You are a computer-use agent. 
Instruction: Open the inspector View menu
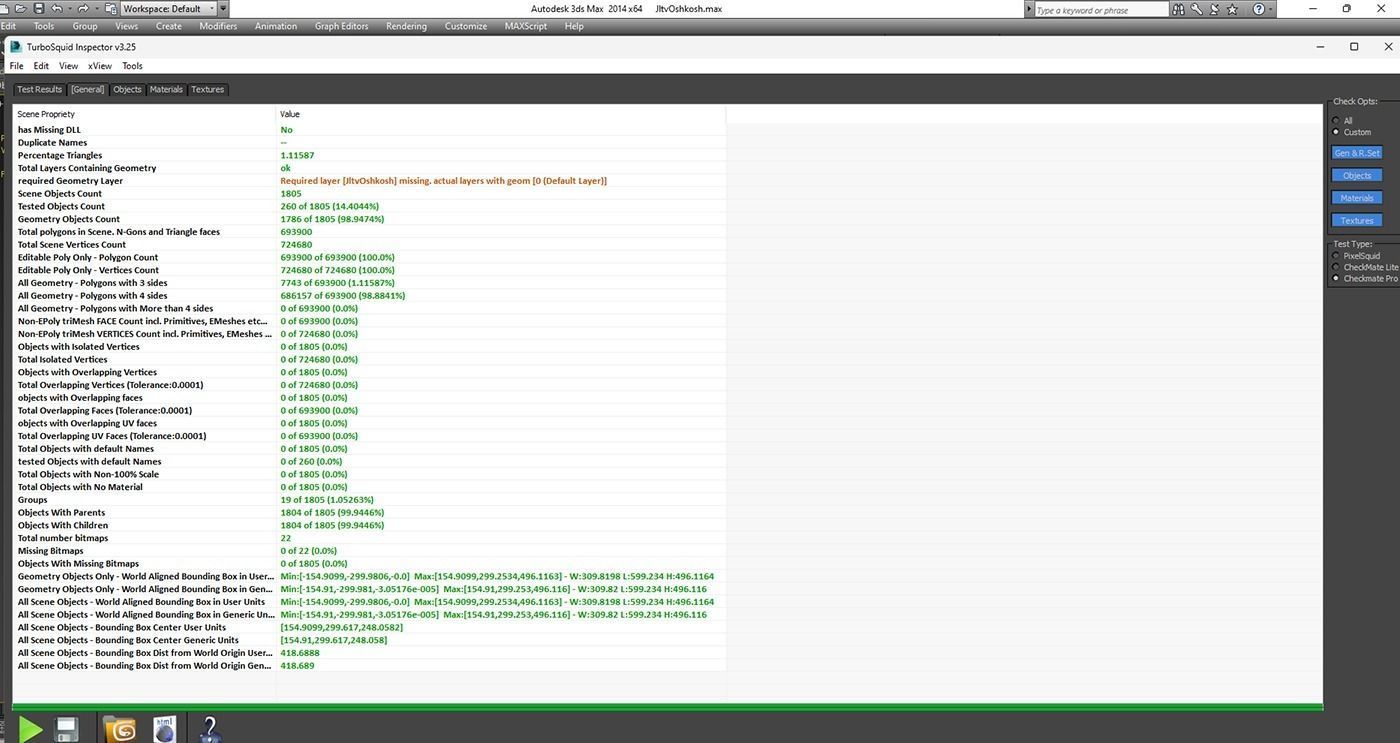(x=68, y=66)
